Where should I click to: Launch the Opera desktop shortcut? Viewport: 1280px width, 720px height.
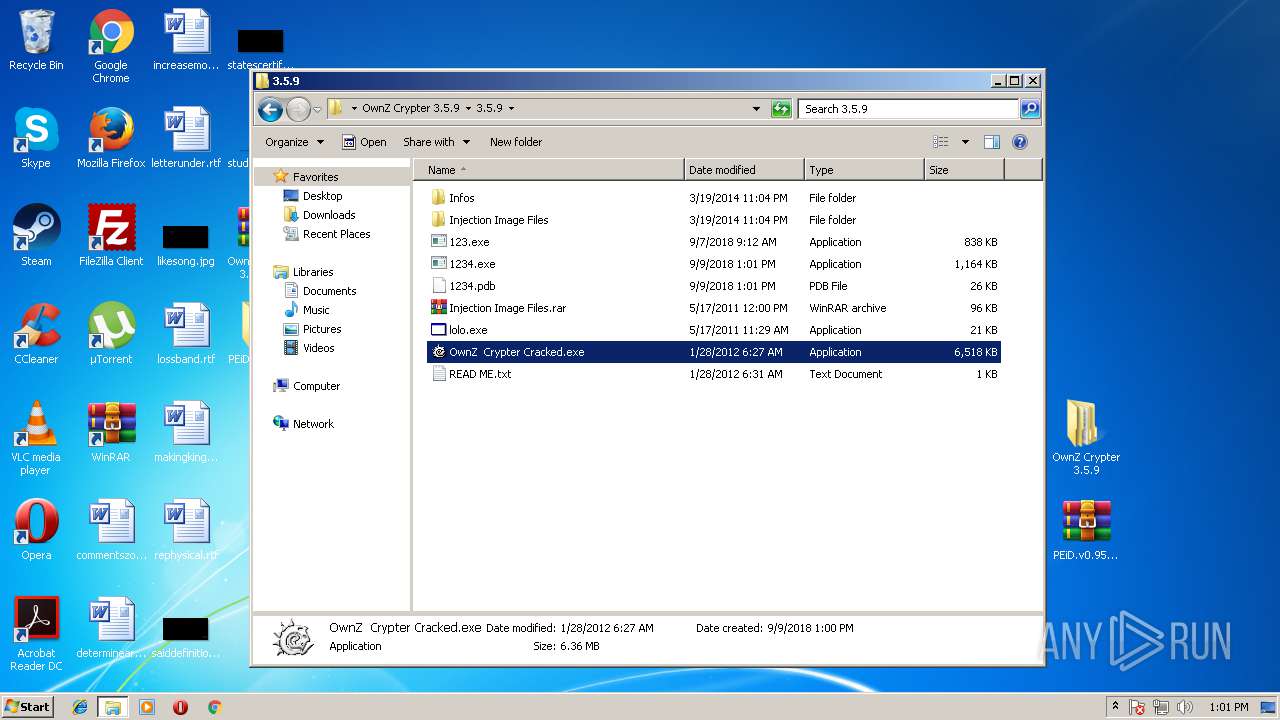coord(36,531)
